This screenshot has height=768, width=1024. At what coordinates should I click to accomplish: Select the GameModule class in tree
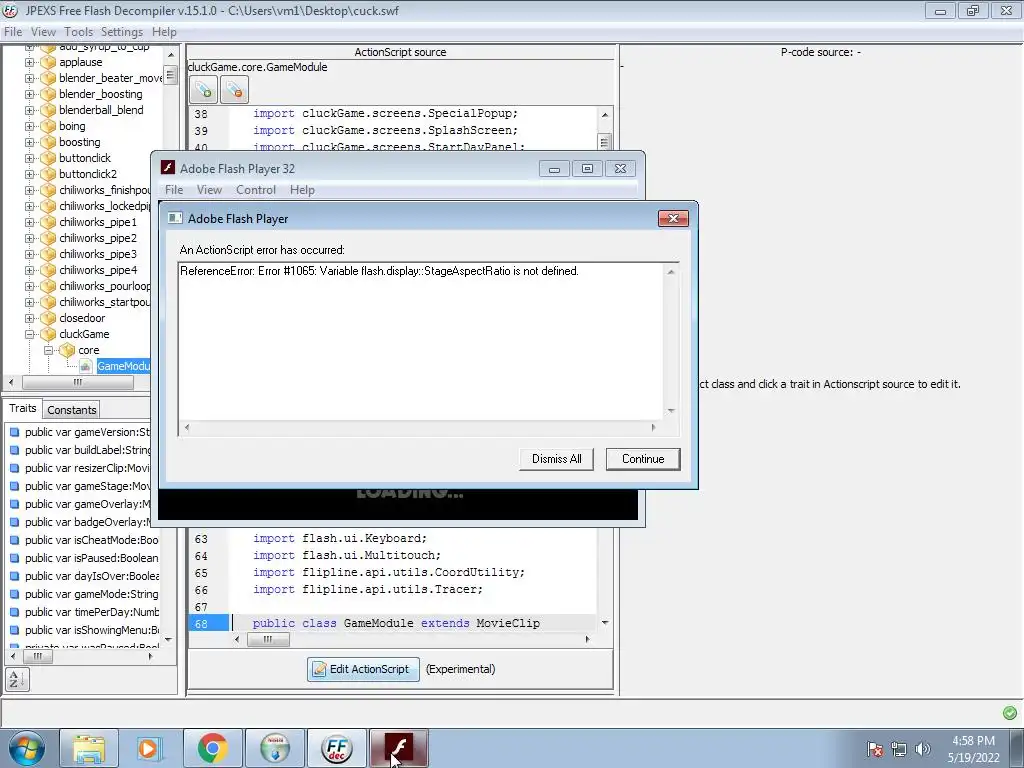click(x=123, y=366)
